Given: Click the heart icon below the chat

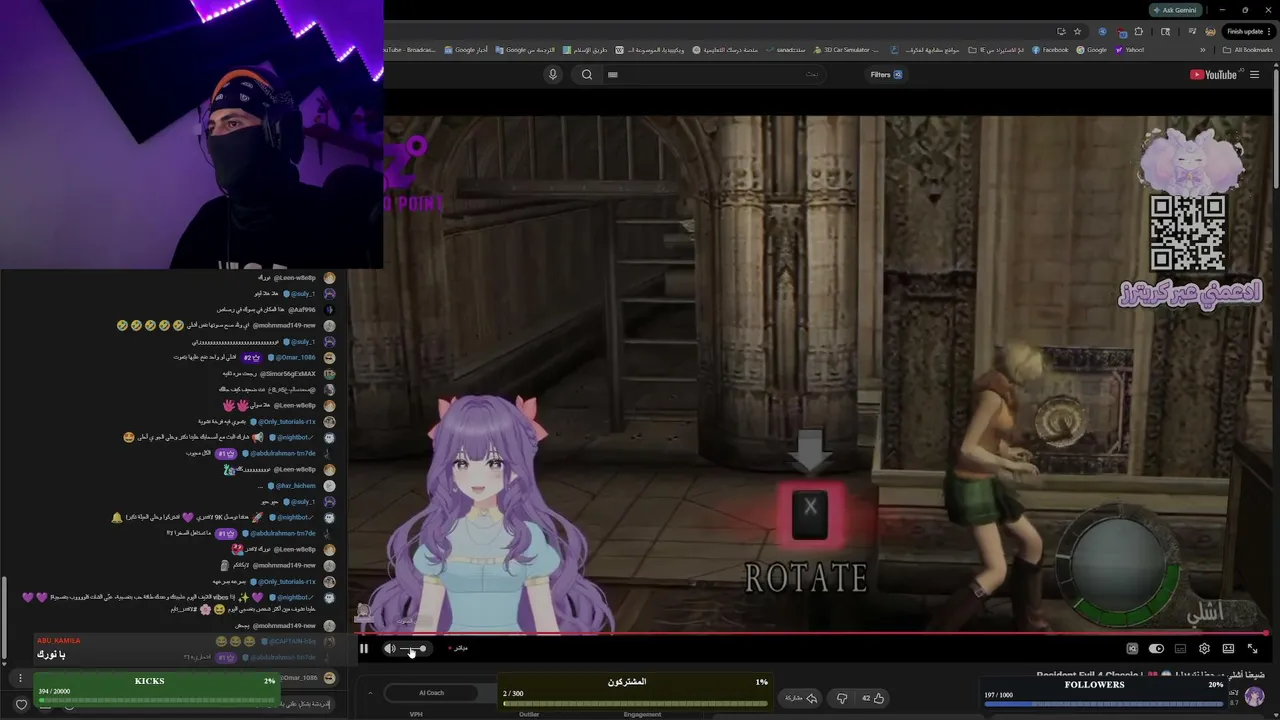Looking at the screenshot, I should (x=22, y=705).
